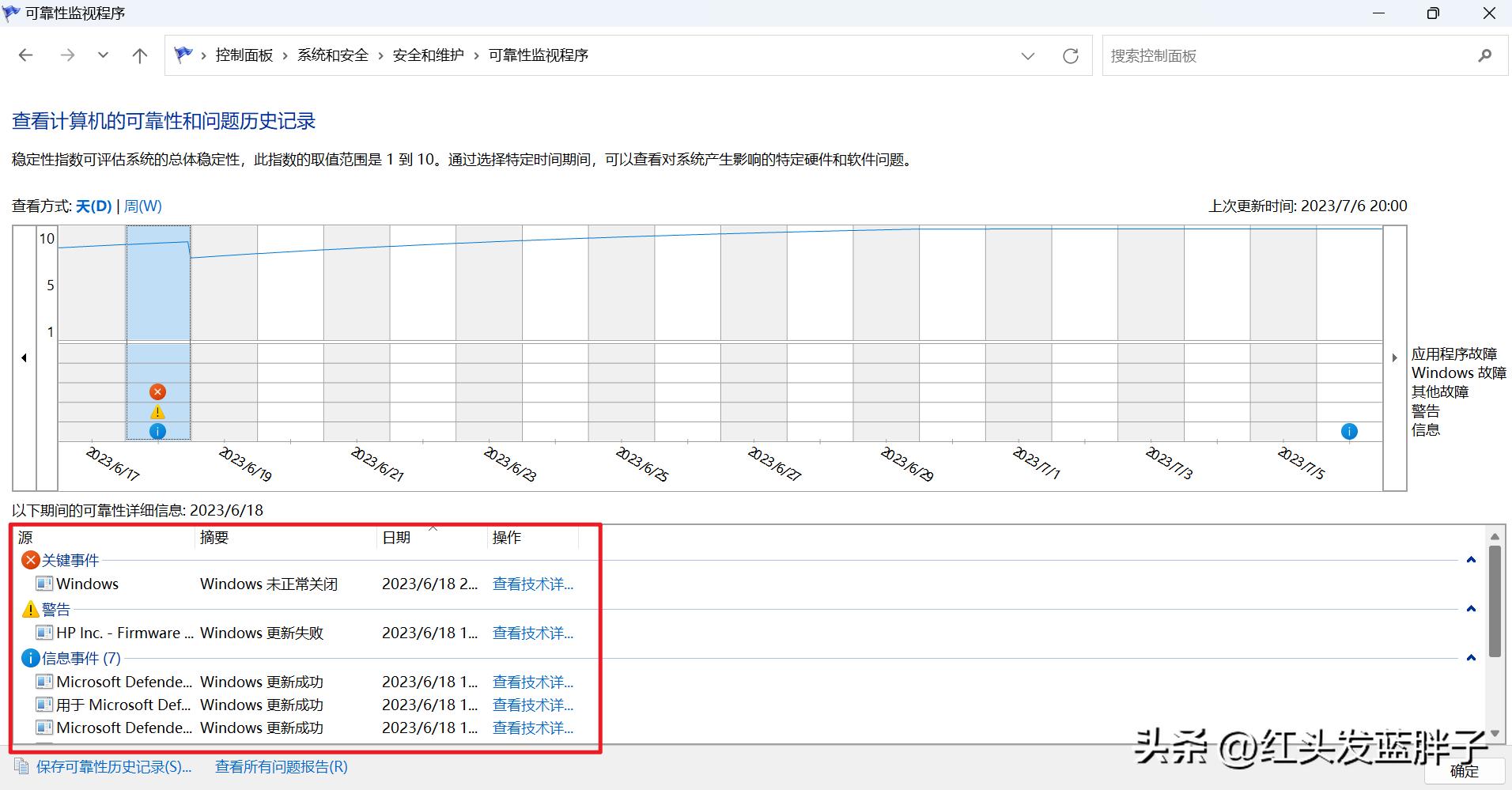This screenshot has height=790, width=1512.
Task: Click the yellow warning icon in the chart
Action: 157,411
